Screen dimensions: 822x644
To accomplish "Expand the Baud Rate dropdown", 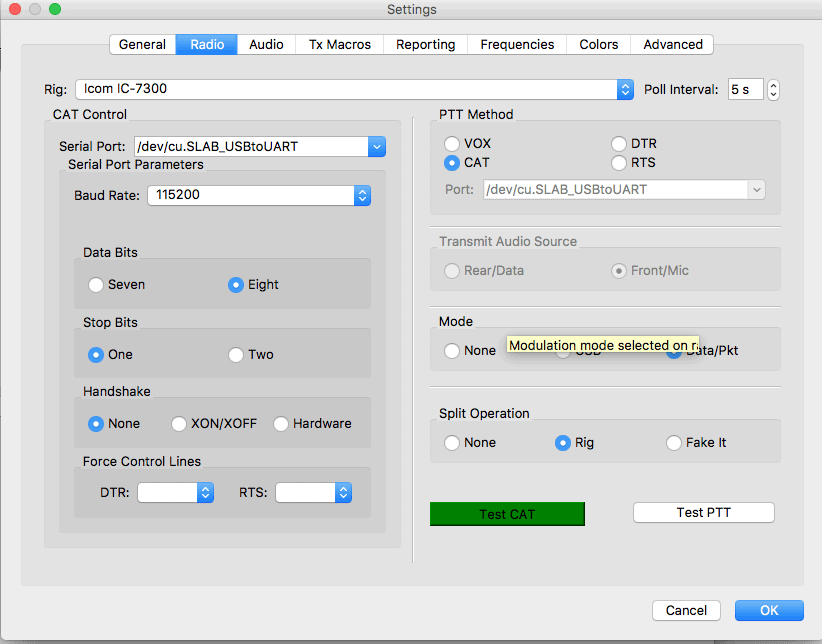I will (362, 195).
